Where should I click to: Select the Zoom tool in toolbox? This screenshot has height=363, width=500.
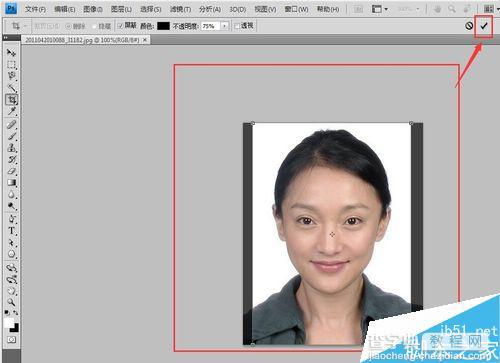pos(11,302)
